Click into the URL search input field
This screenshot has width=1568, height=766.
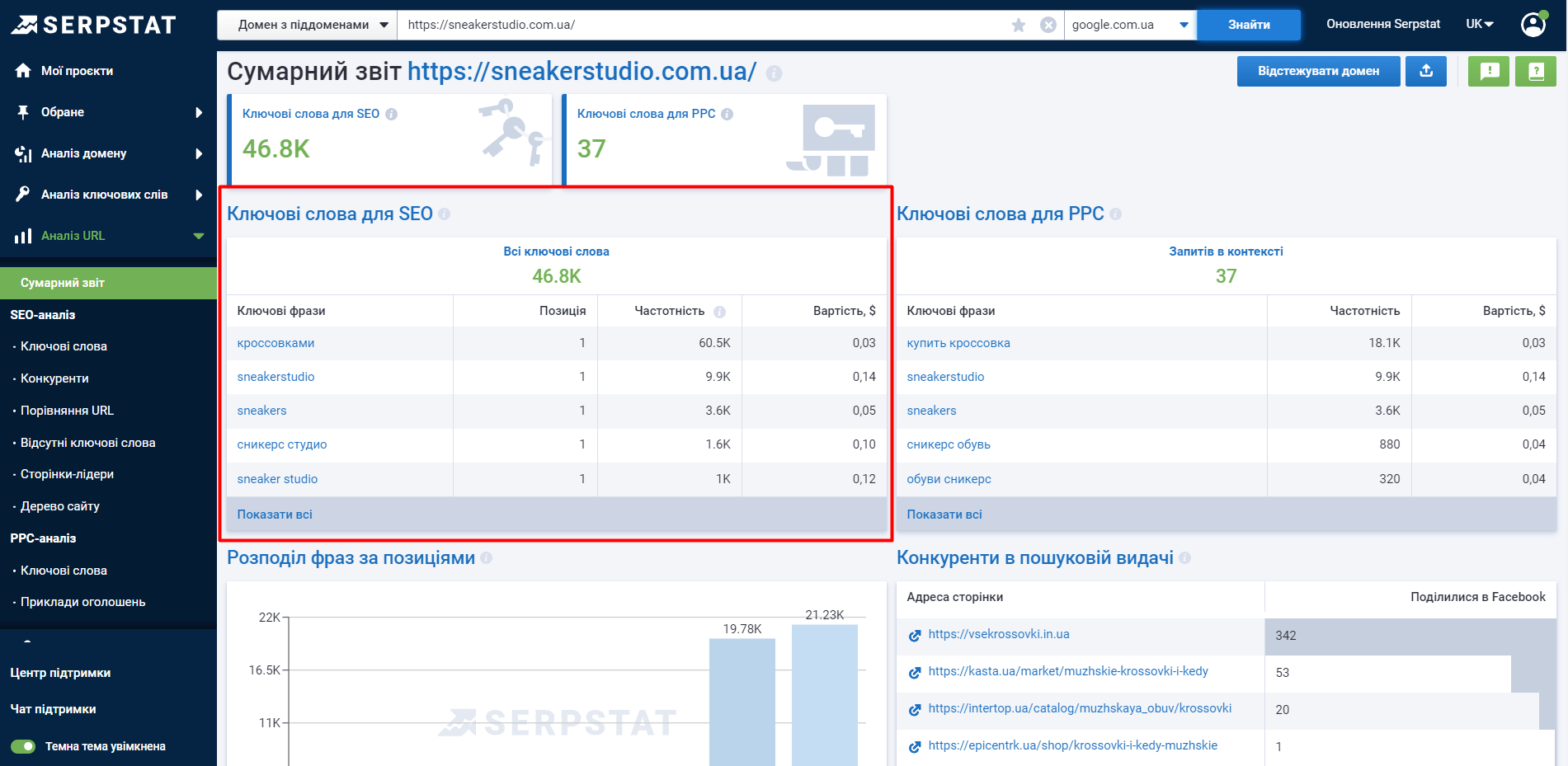[x=701, y=25]
